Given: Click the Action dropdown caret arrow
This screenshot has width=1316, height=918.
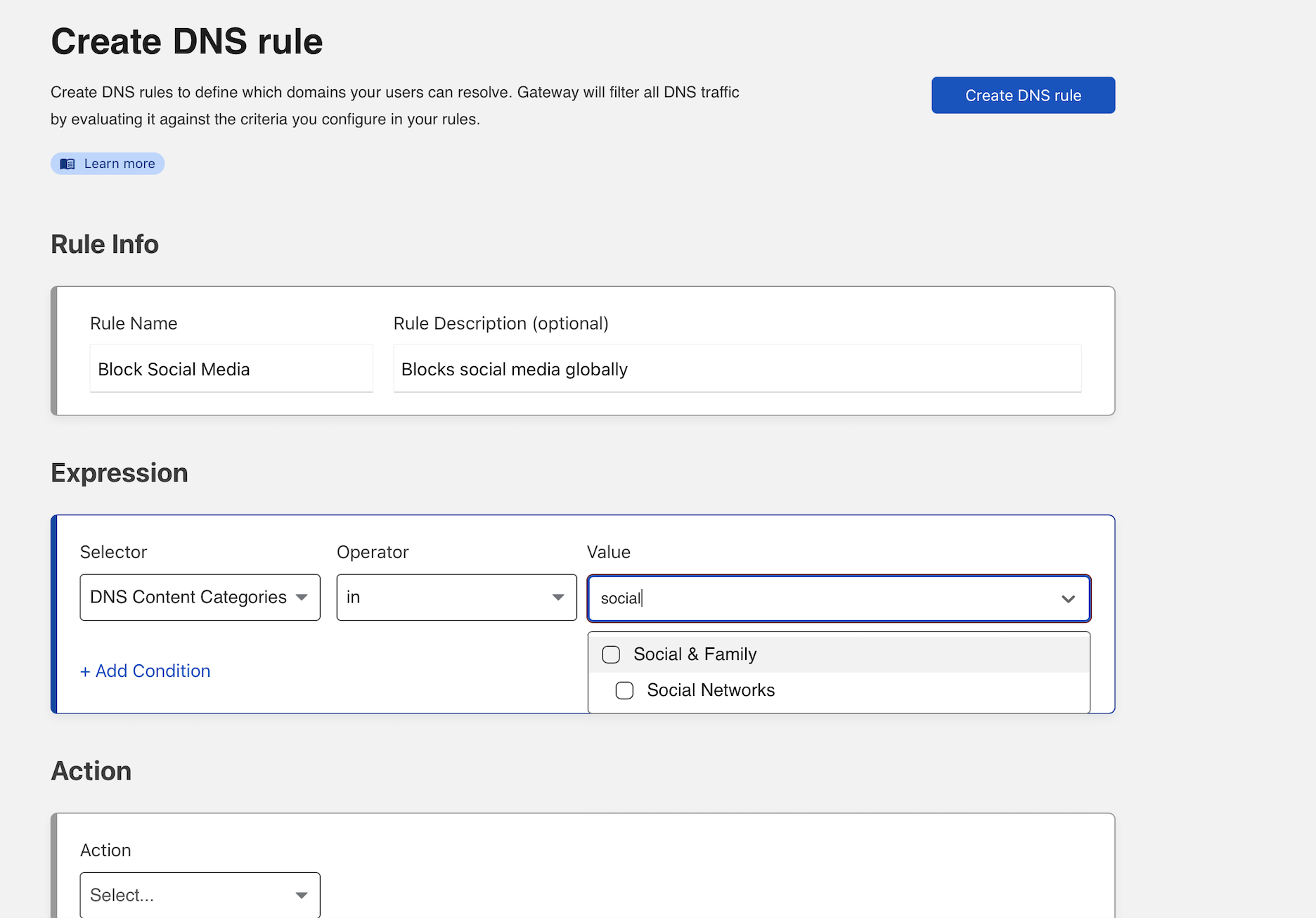Looking at the screenshot, I should tap(302, 895).
